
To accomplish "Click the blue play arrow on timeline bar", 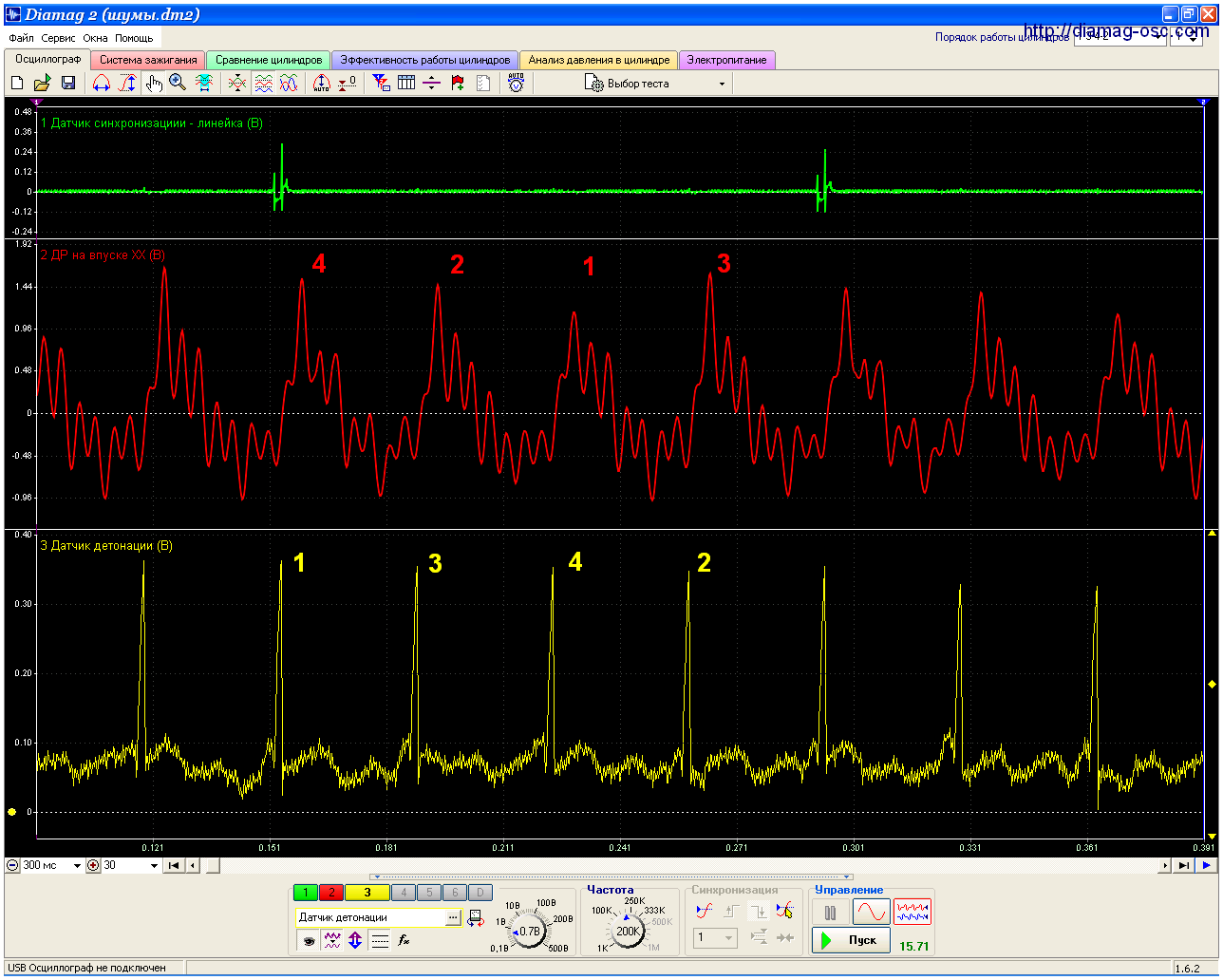I will (x=1206, y=866).
